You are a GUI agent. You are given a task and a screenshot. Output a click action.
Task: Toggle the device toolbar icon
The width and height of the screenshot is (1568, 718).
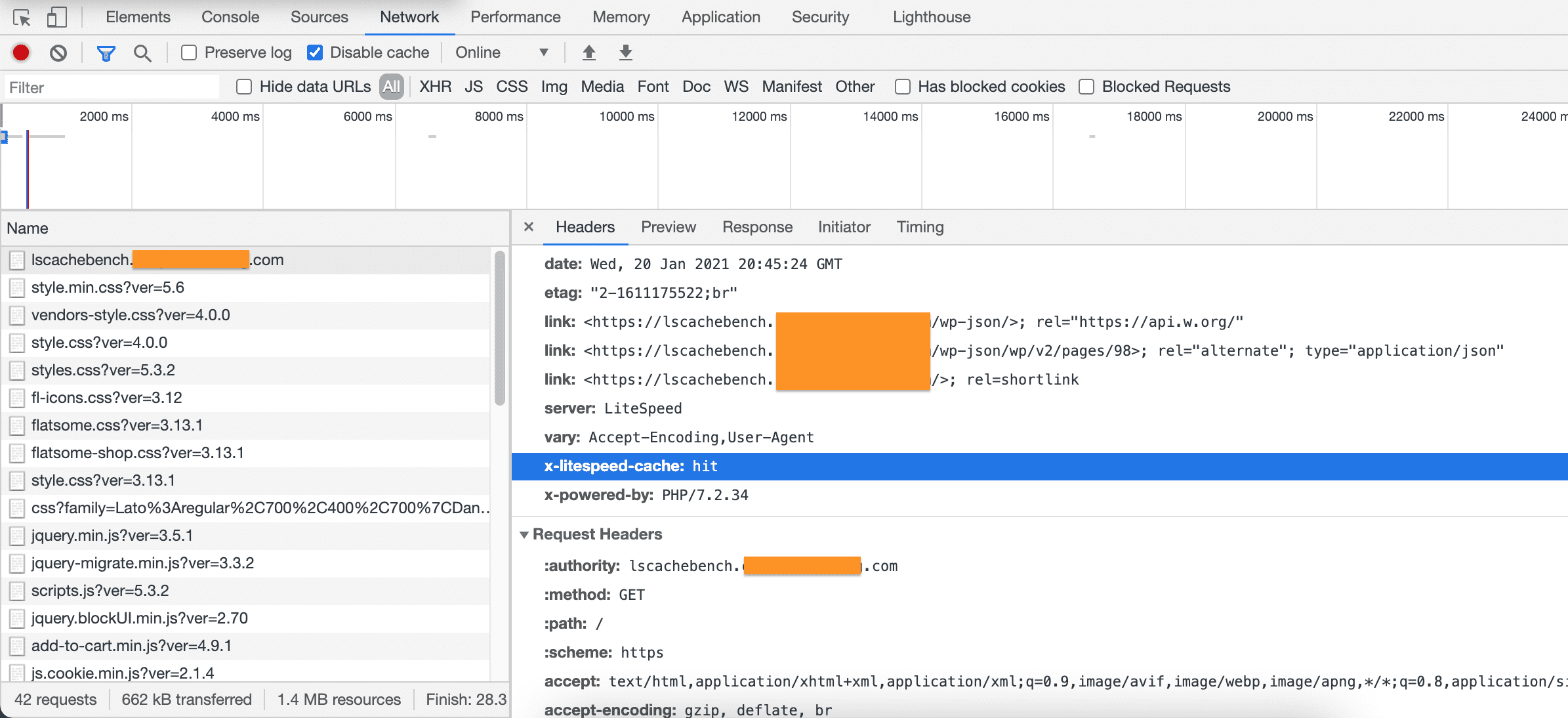coord(56,17)
